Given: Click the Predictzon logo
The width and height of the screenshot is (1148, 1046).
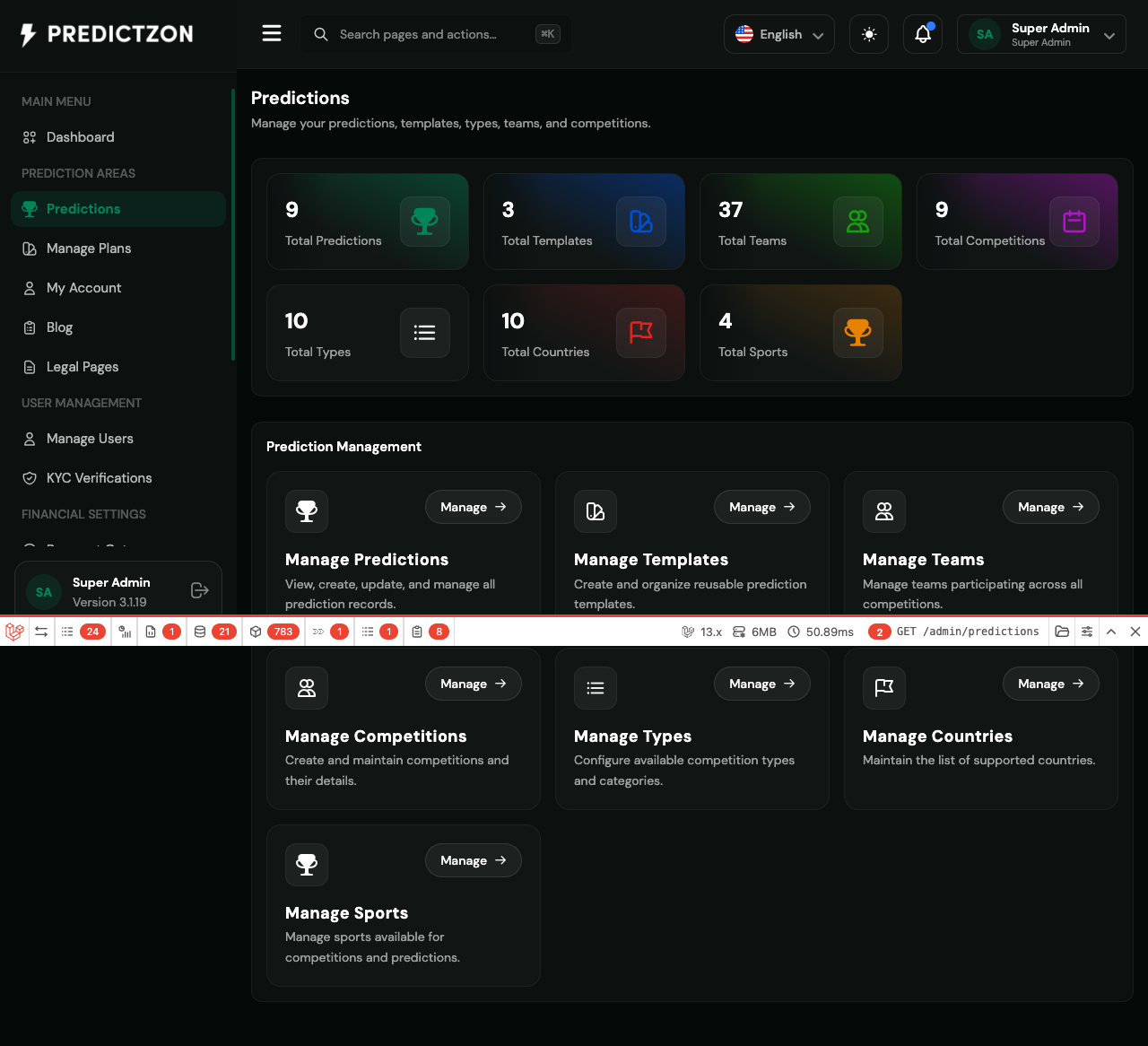Looking at the screenshot, I should 106,34.
